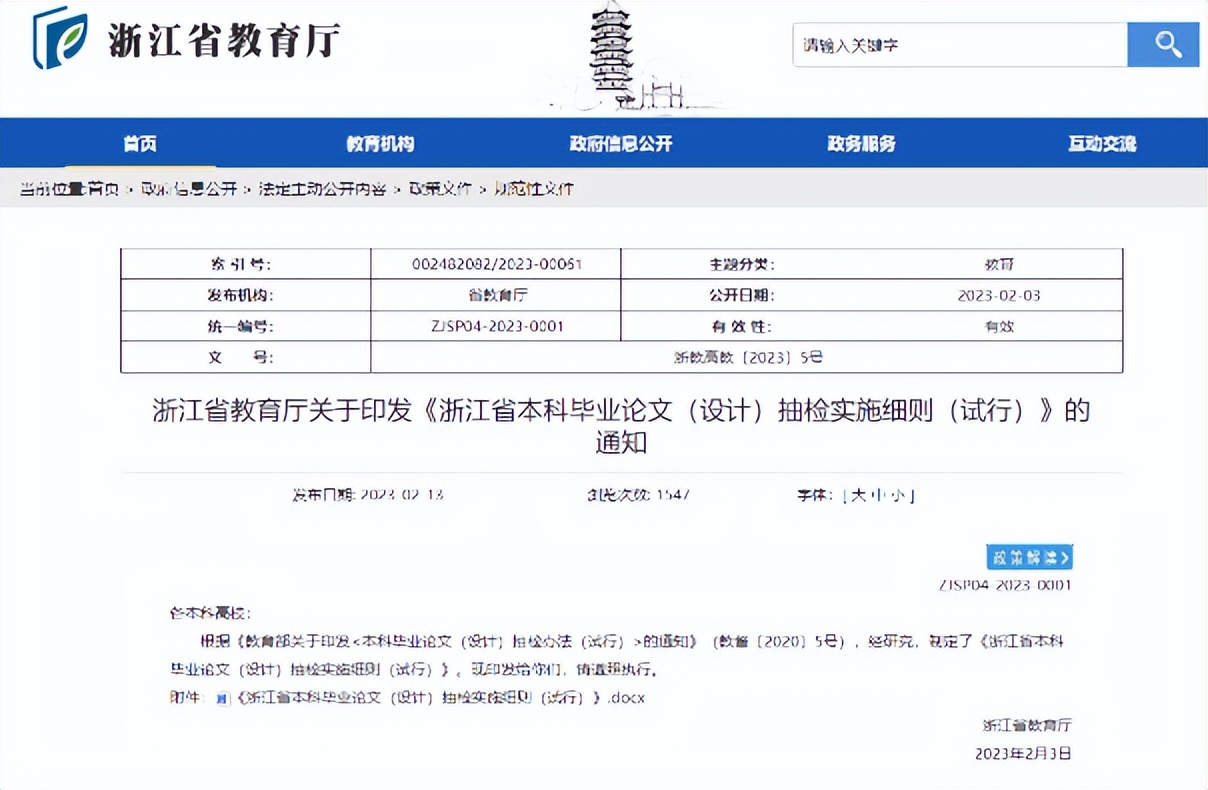Open the 教育机构 navigation menu
The width and height of the screenshot is (1208, 790).
[379, 142]
